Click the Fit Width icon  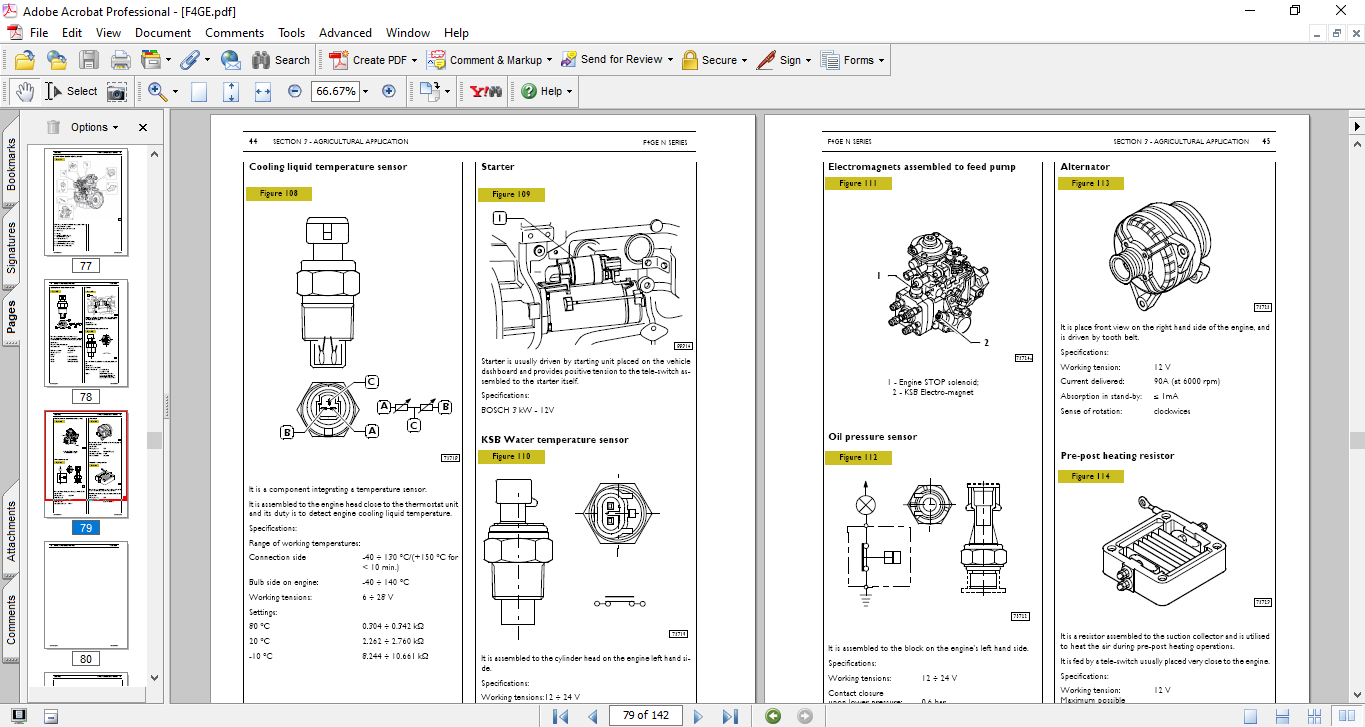click(263, 91)
